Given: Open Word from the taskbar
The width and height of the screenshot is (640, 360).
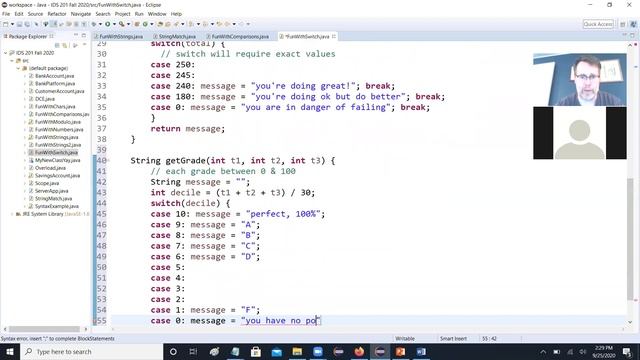Looking at the screenshot, I should tap(421, 351).
